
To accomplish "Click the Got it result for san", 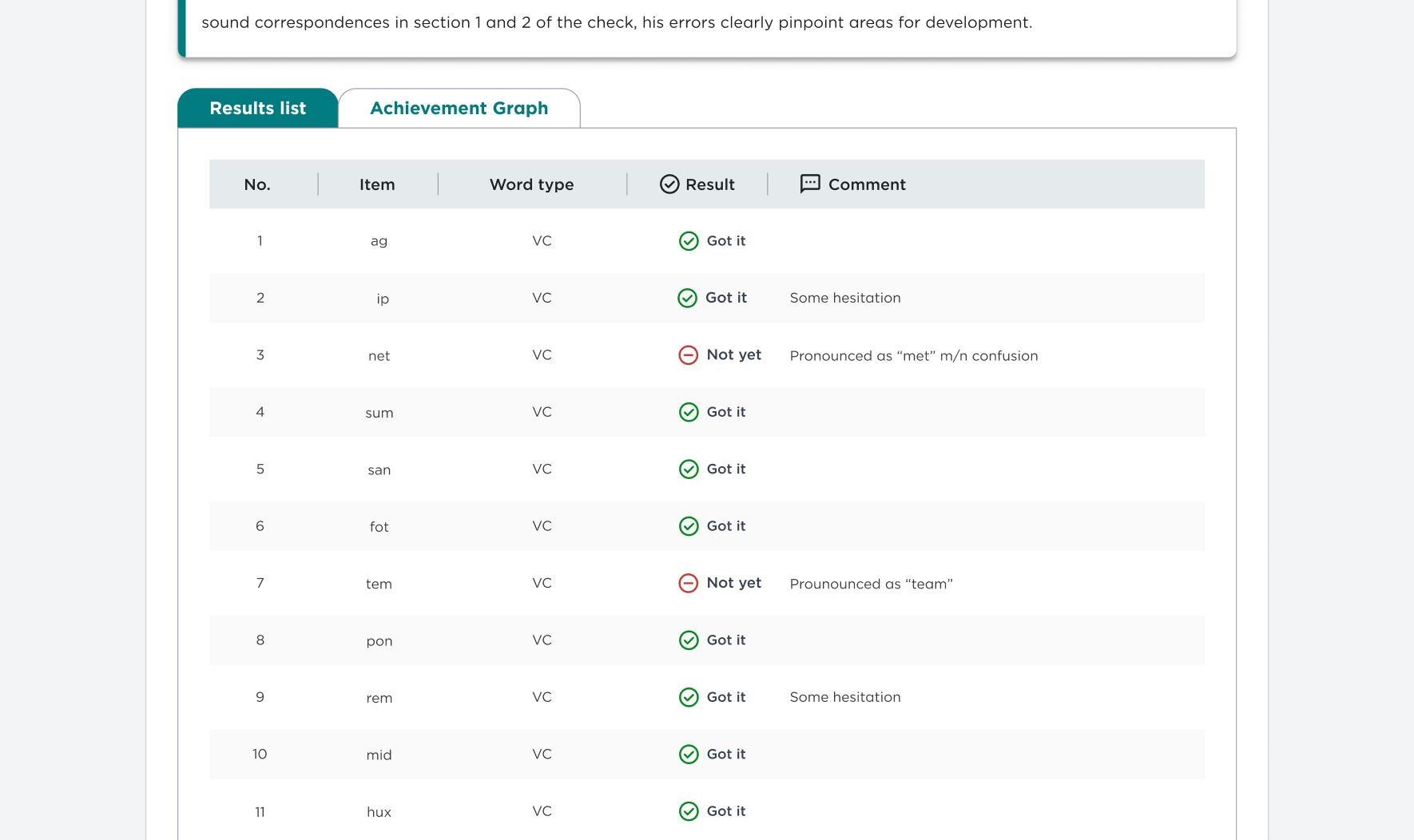I will 725,470.
